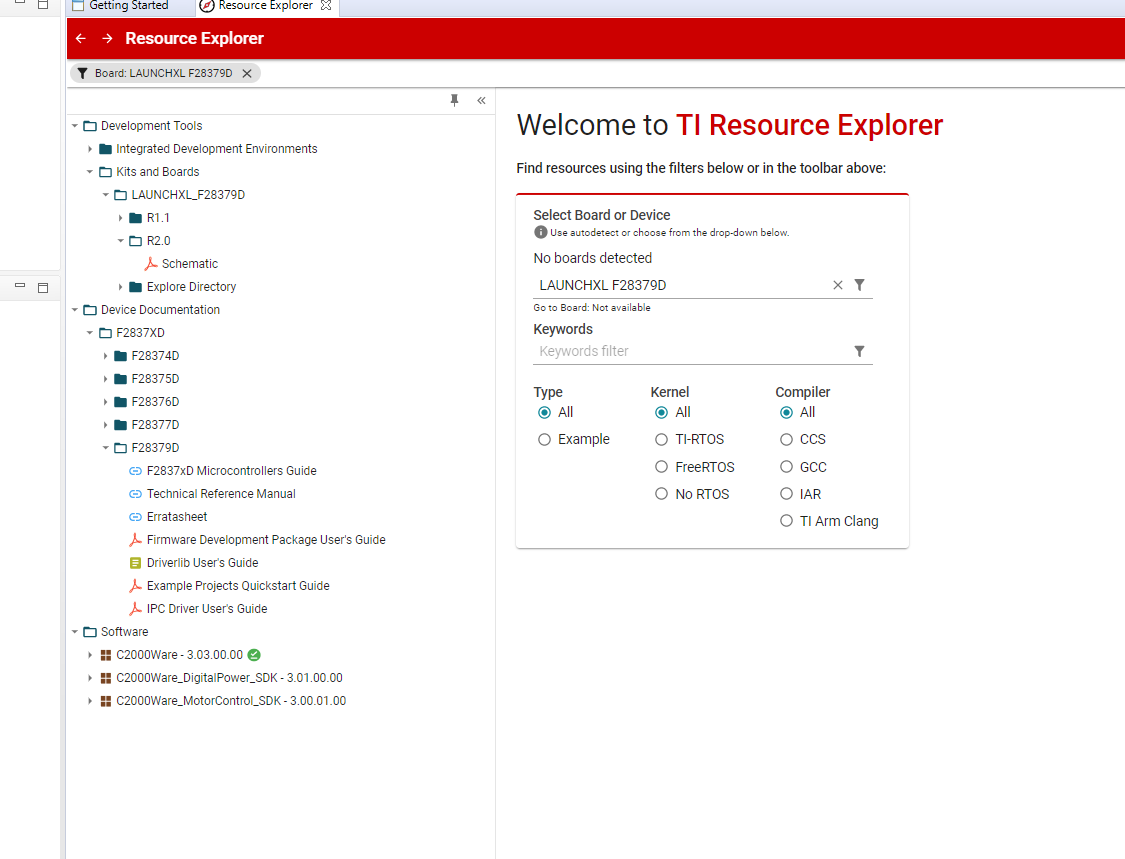Expand the F28374D folder arrow
1125x859 pixels.
105,355
